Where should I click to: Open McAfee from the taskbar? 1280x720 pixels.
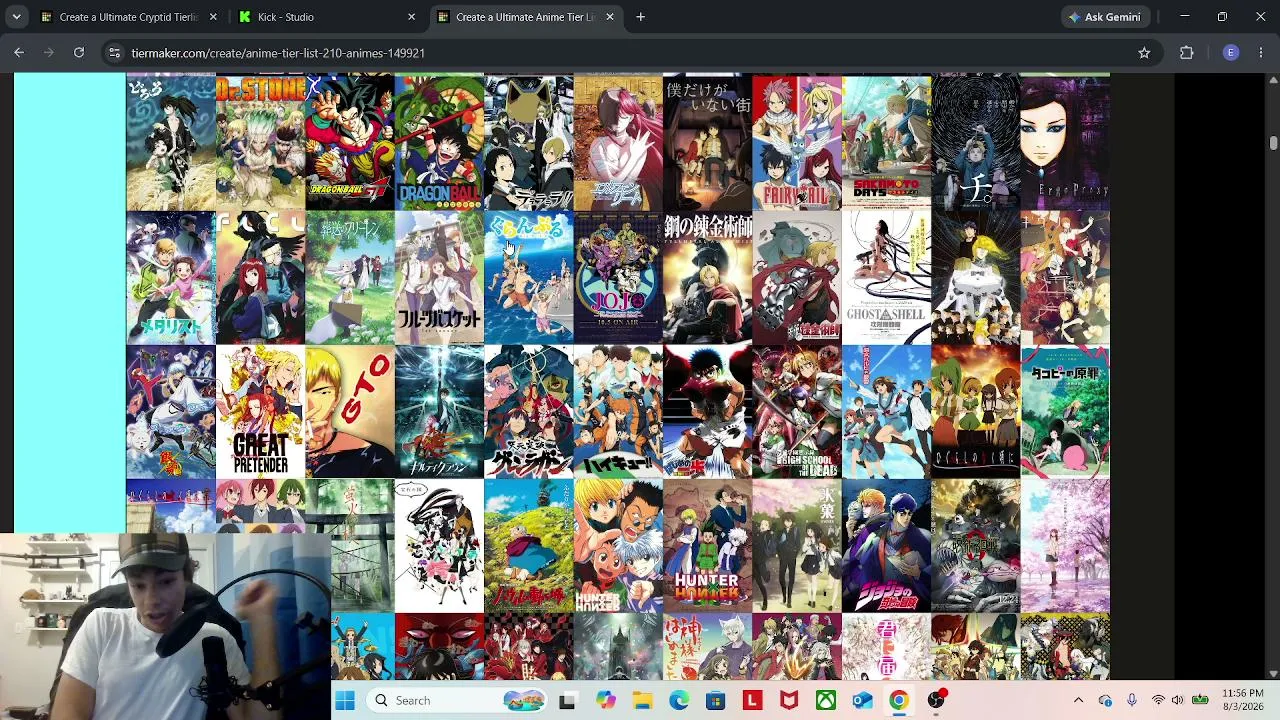pyautogui.click(x=789, y=701)
